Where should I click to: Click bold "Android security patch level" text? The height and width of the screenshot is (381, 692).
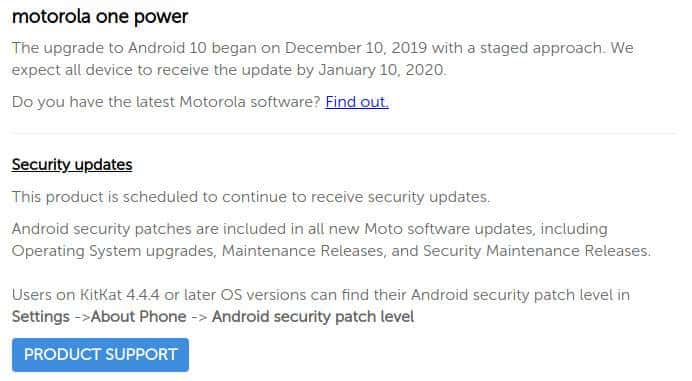[313, 317]
